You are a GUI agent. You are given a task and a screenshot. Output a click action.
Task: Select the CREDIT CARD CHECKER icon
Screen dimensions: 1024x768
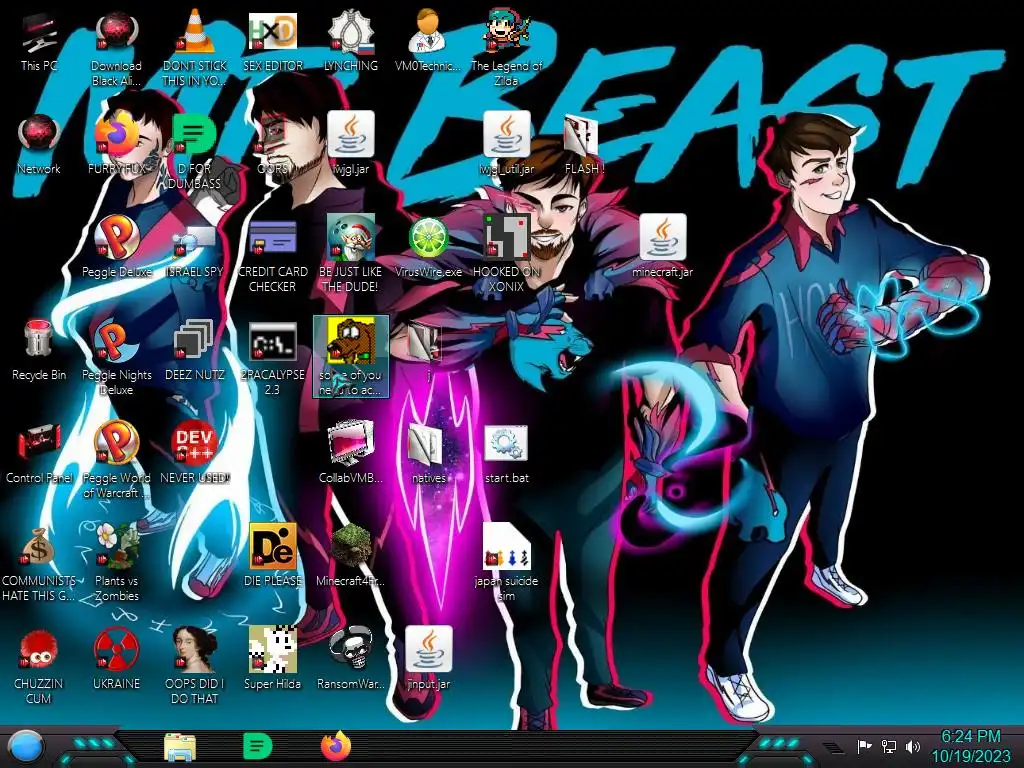(272, 256)
